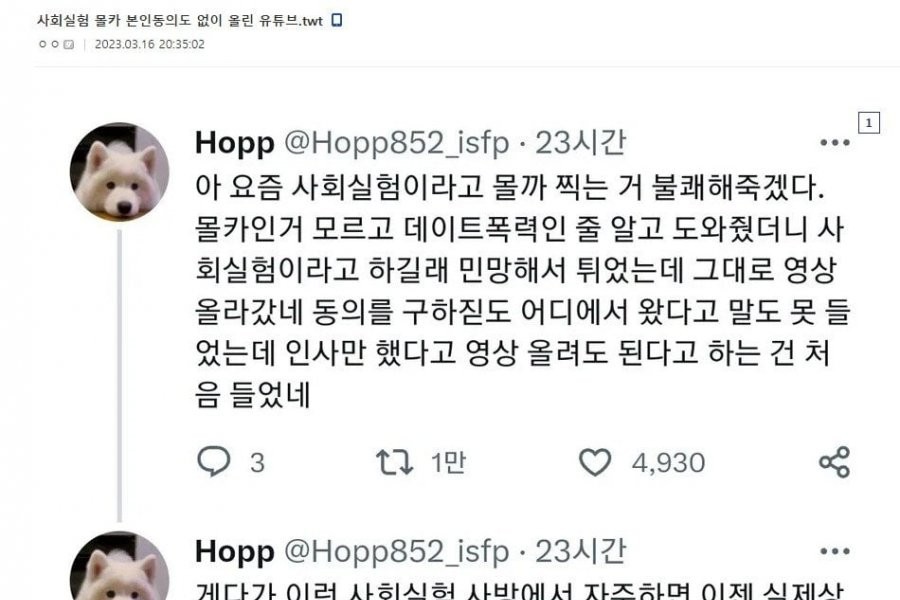900x600 pixels.
Task: Open the three-dot menu on first tweet
Action: [x=835, y=143]
